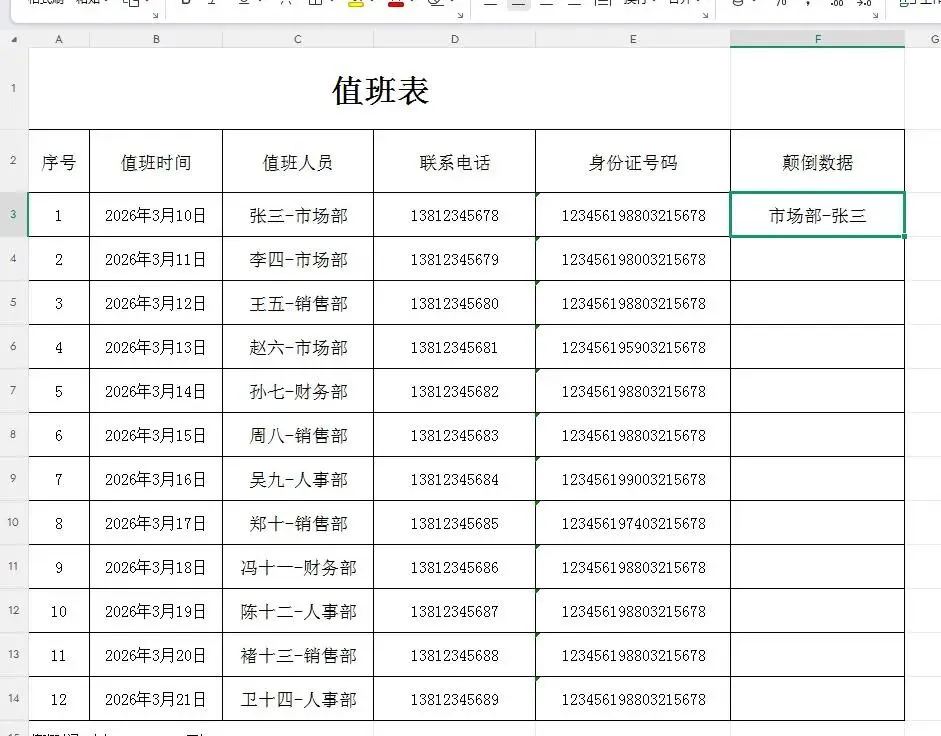The height and width of the screenshot is (736, 941).
Task: Select row 3 header
Action: click(x=14, y=214)
